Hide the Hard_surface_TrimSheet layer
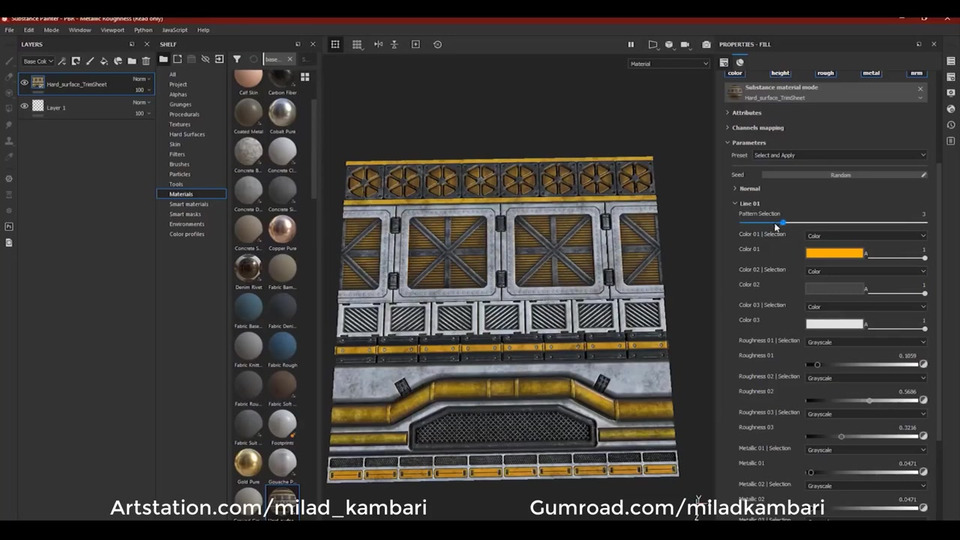 (24, 83)
